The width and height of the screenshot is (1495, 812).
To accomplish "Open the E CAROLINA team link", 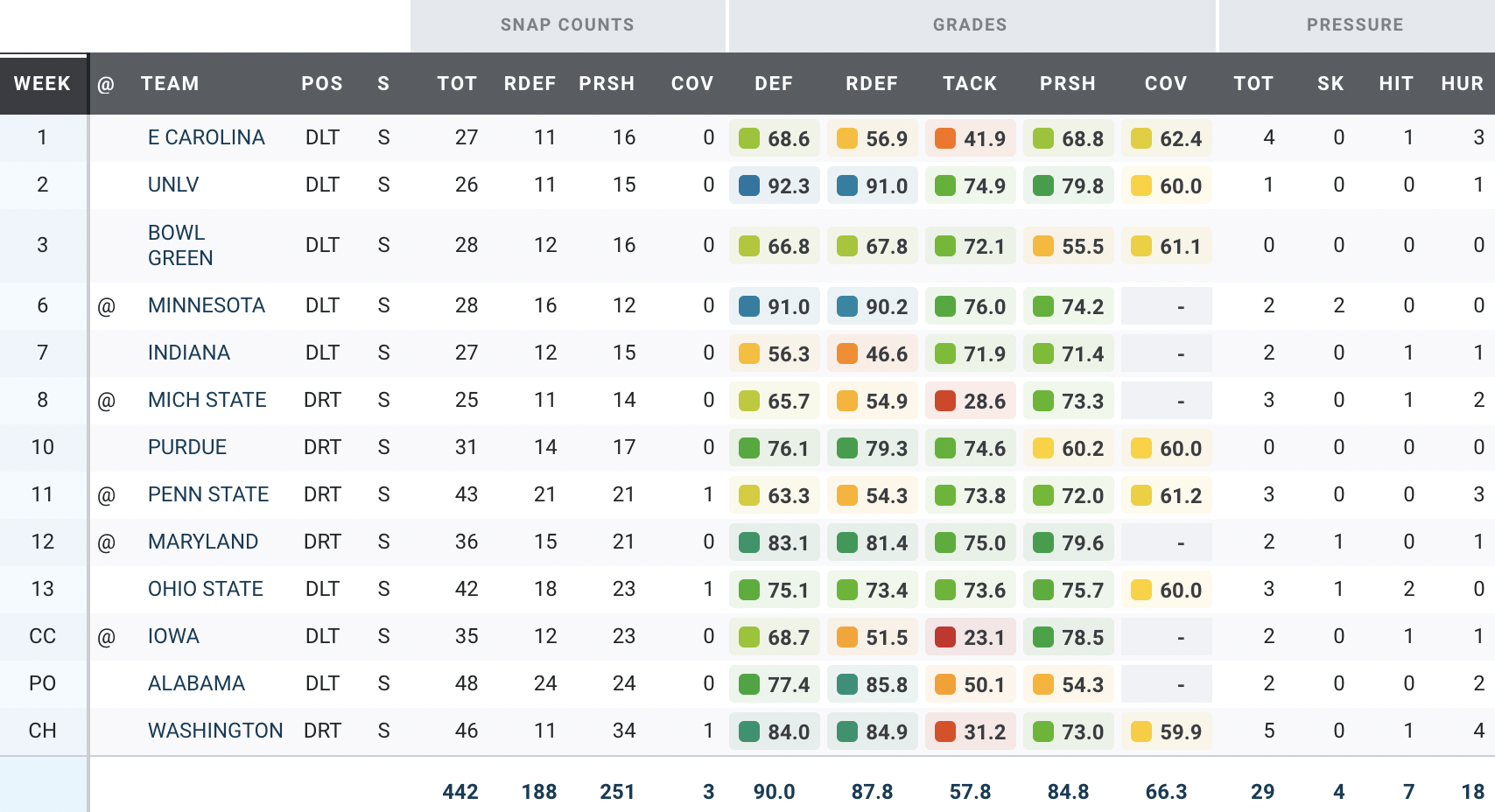I will tap(206, 137).
